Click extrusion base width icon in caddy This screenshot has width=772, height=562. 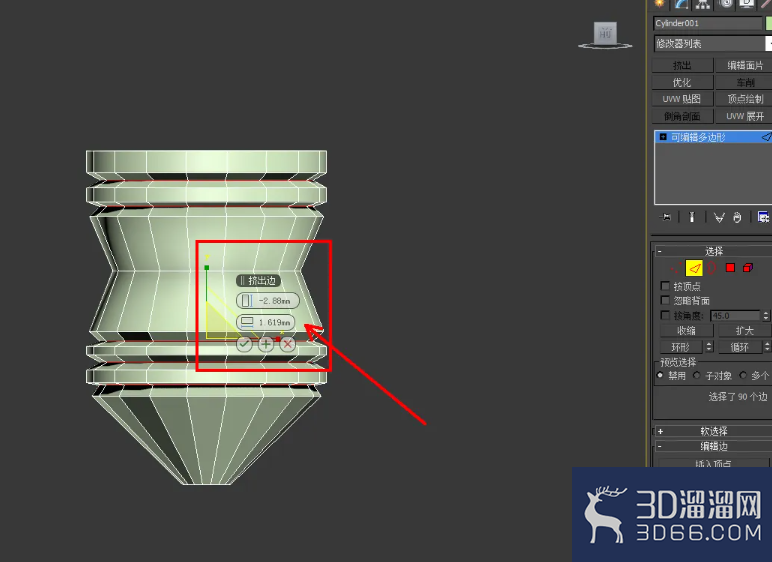click(247, 322)
